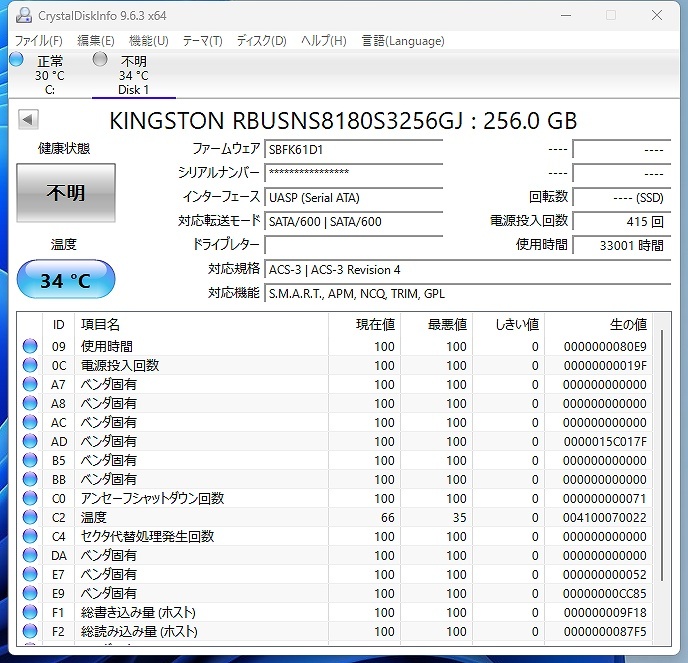Click the ID column header
Screen dimensions: 688x663
pyautogui.click(x=58, y=325)
